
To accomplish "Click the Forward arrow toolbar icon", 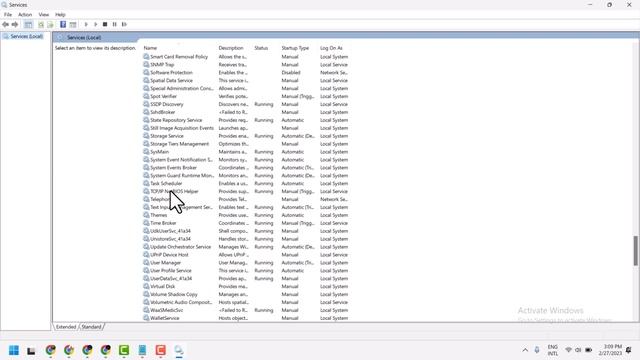I will coord(15,24).
